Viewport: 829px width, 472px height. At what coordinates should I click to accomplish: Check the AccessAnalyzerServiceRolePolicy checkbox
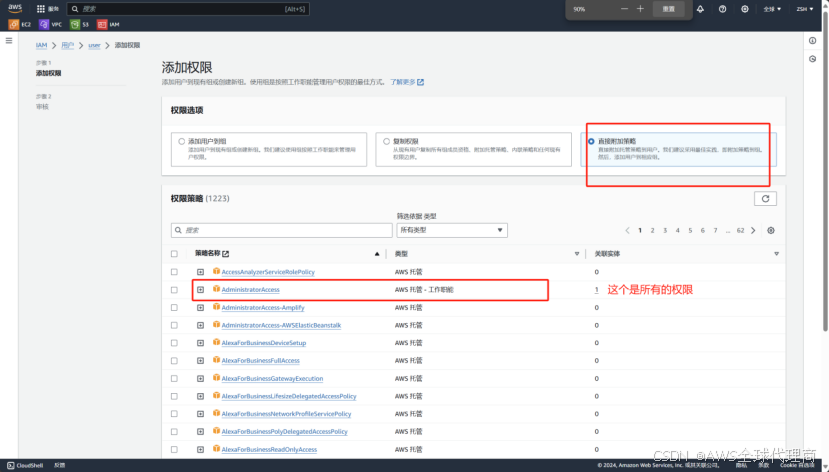click(174, 272)
